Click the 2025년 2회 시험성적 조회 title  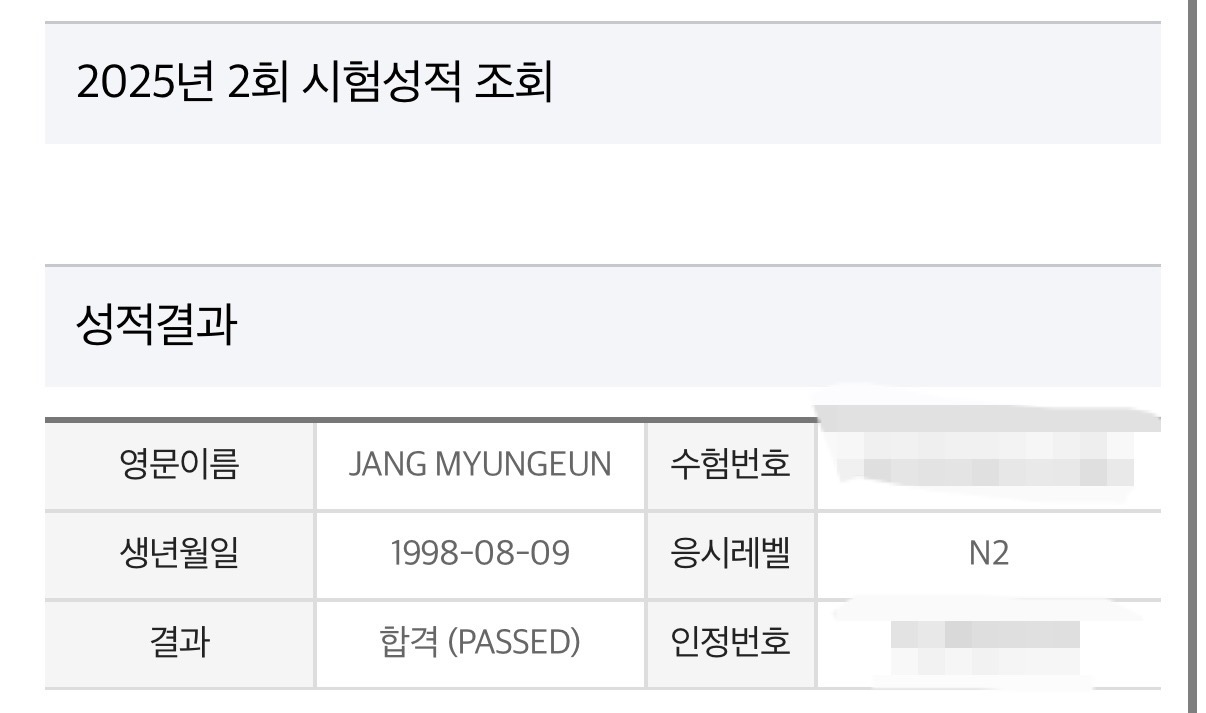[x=314, y=82]
